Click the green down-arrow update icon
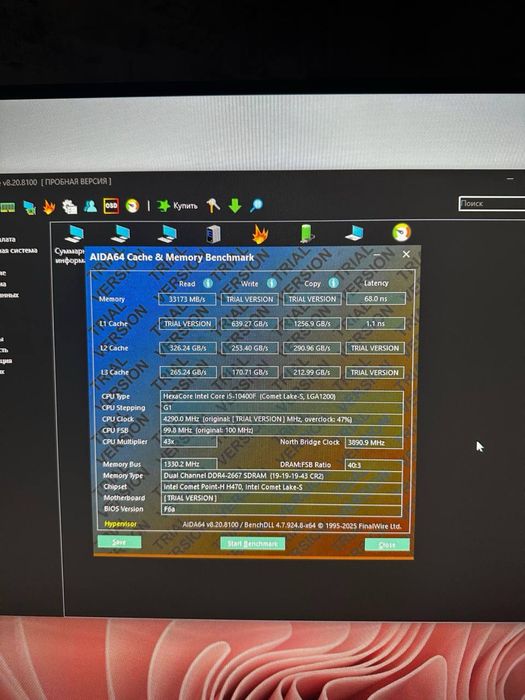Viewport: 525px width, 700px height. click(x=235, y=205)
